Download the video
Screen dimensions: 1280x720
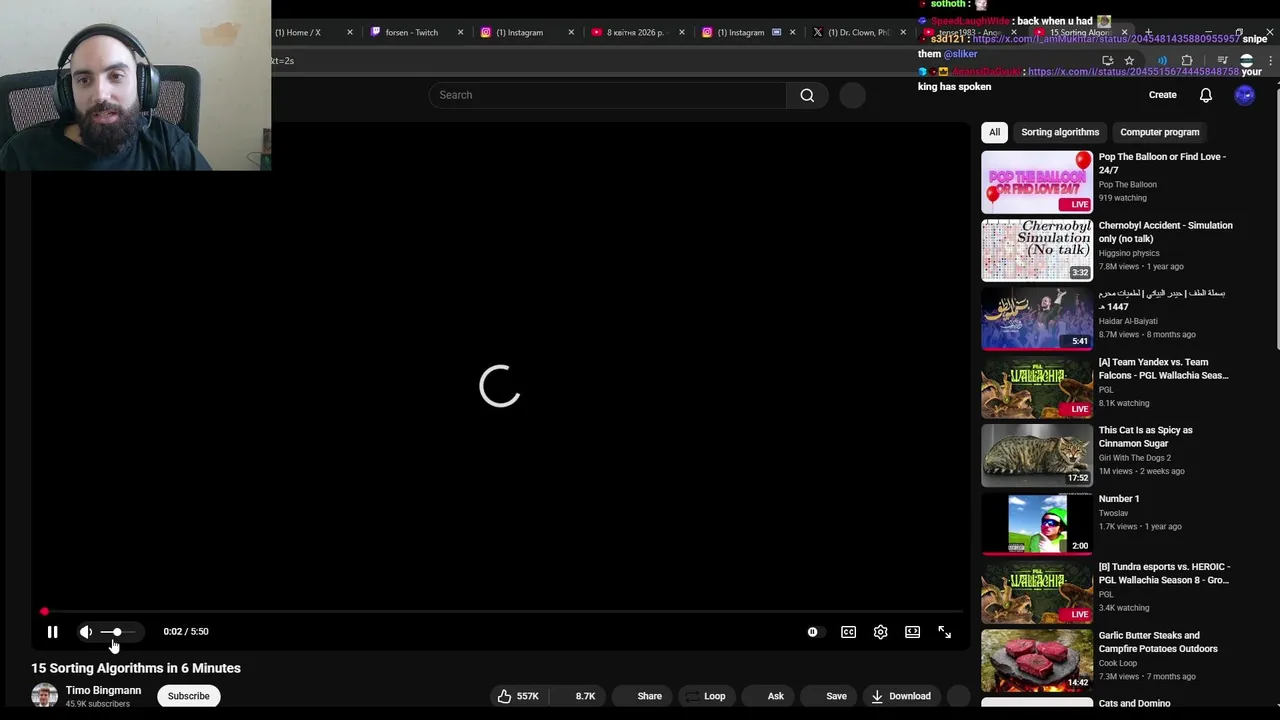click(901, 696)
